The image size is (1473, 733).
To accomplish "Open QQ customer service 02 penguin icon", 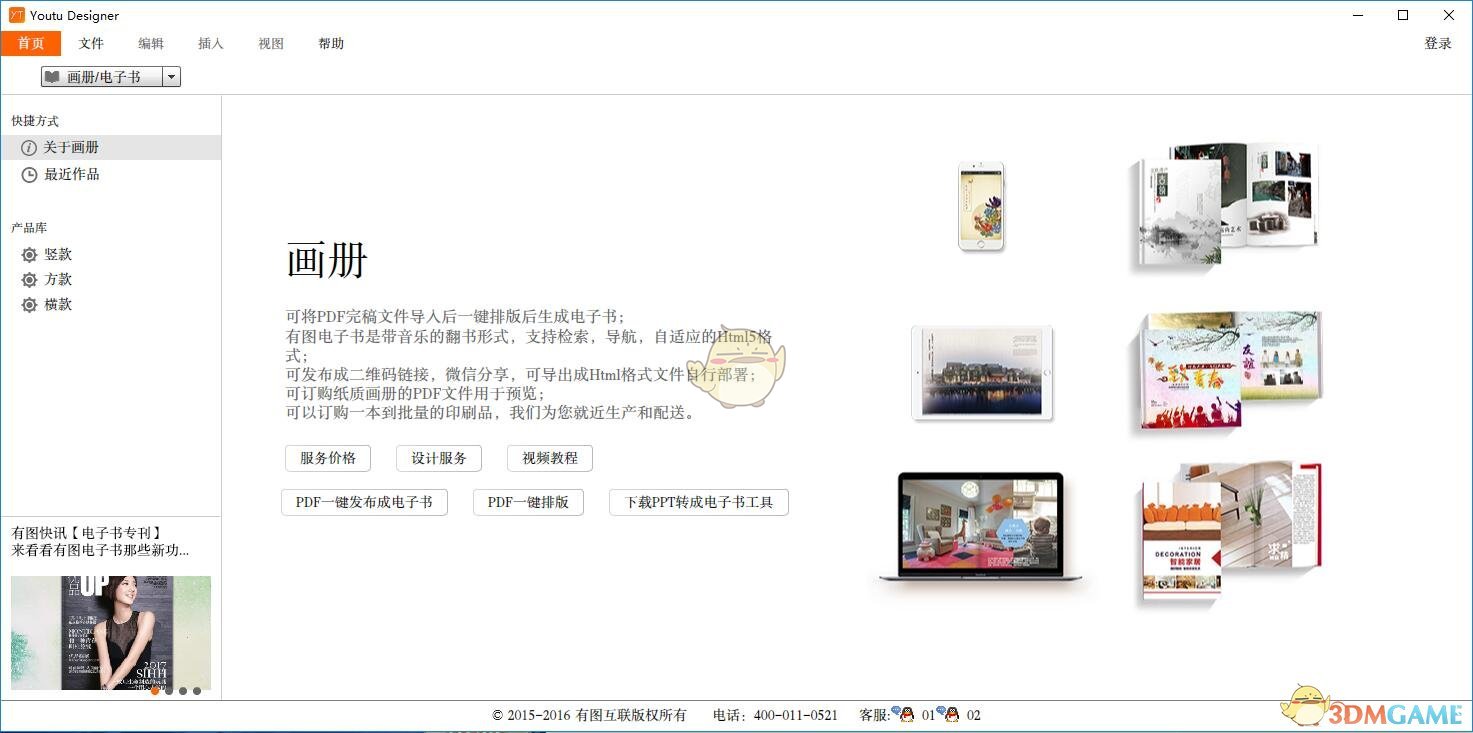I will click(952, 715).
